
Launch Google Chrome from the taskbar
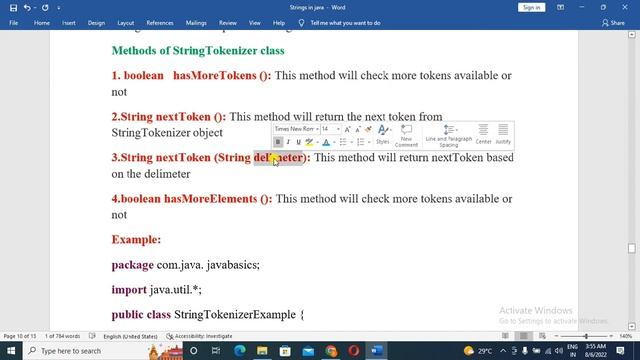tap(331, 351)
